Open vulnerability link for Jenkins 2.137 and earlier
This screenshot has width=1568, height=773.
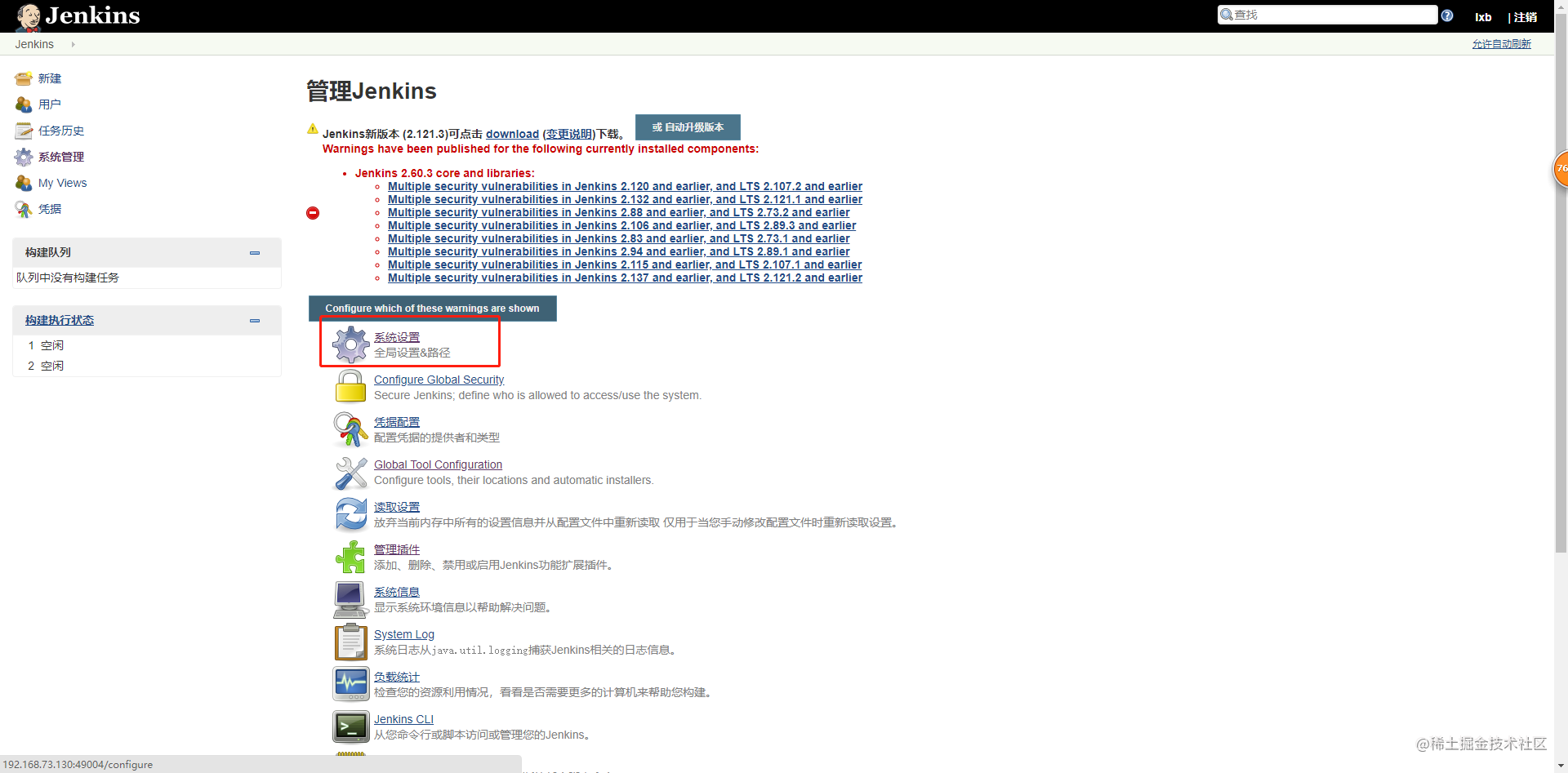(x=625, y=278)
